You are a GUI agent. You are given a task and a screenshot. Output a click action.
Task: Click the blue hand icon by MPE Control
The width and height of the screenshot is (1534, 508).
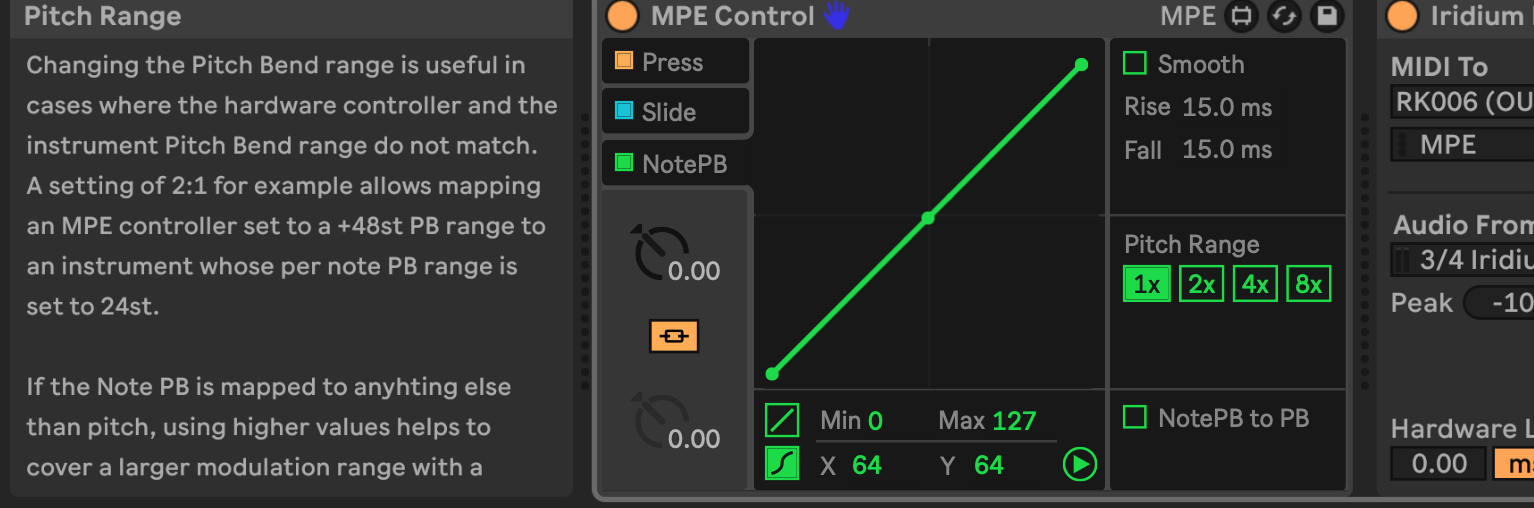[836, 16]
